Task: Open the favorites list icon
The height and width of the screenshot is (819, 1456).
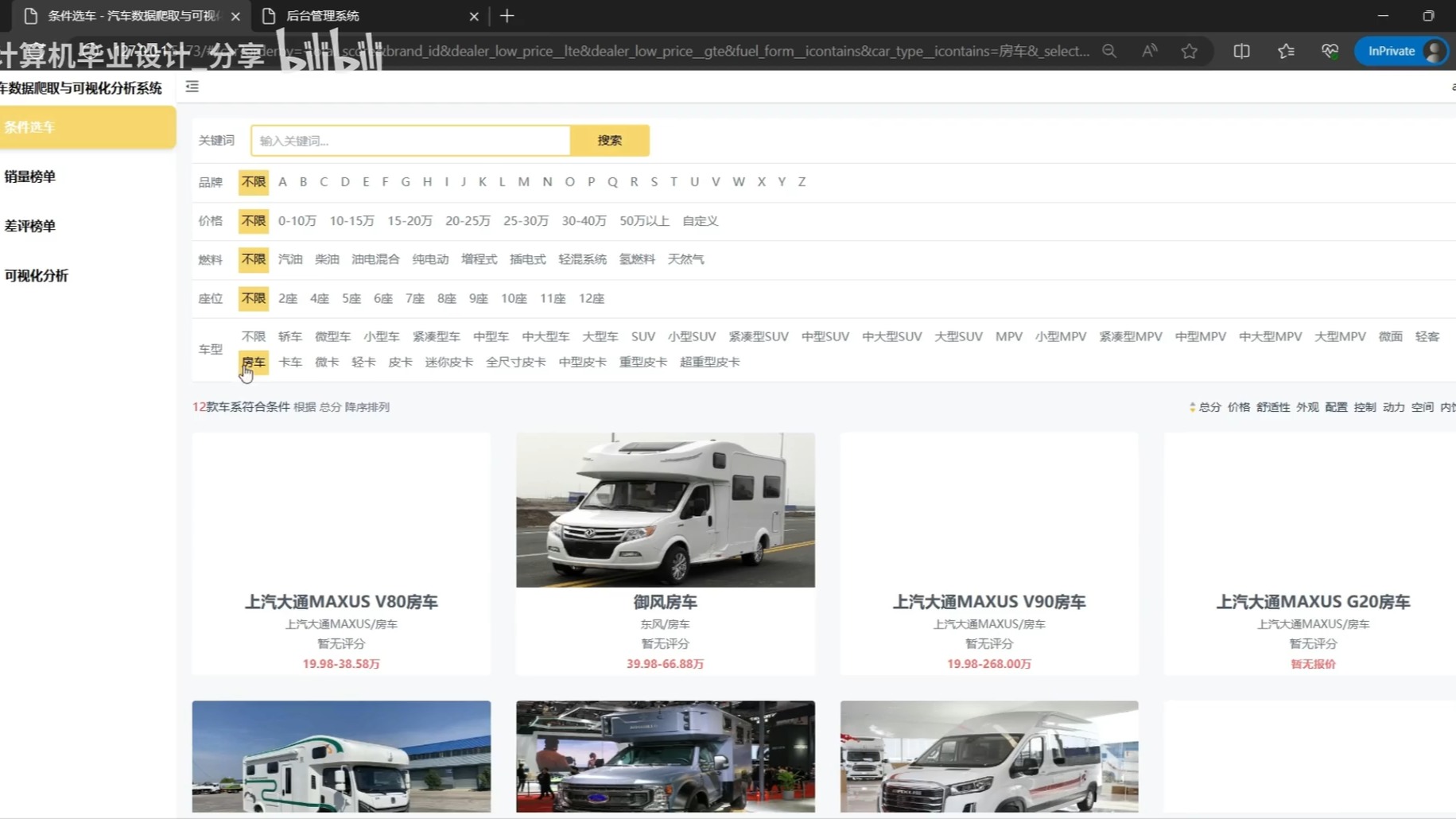Action: tap(1286, 51)
